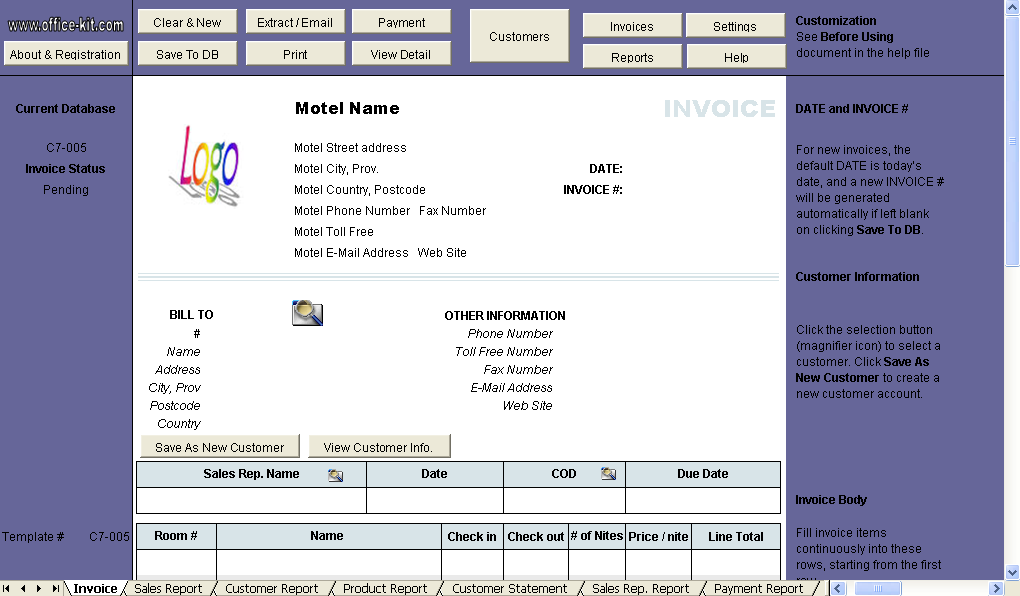
Task: Click the Phone Number label
Action: tap(510, 333)
